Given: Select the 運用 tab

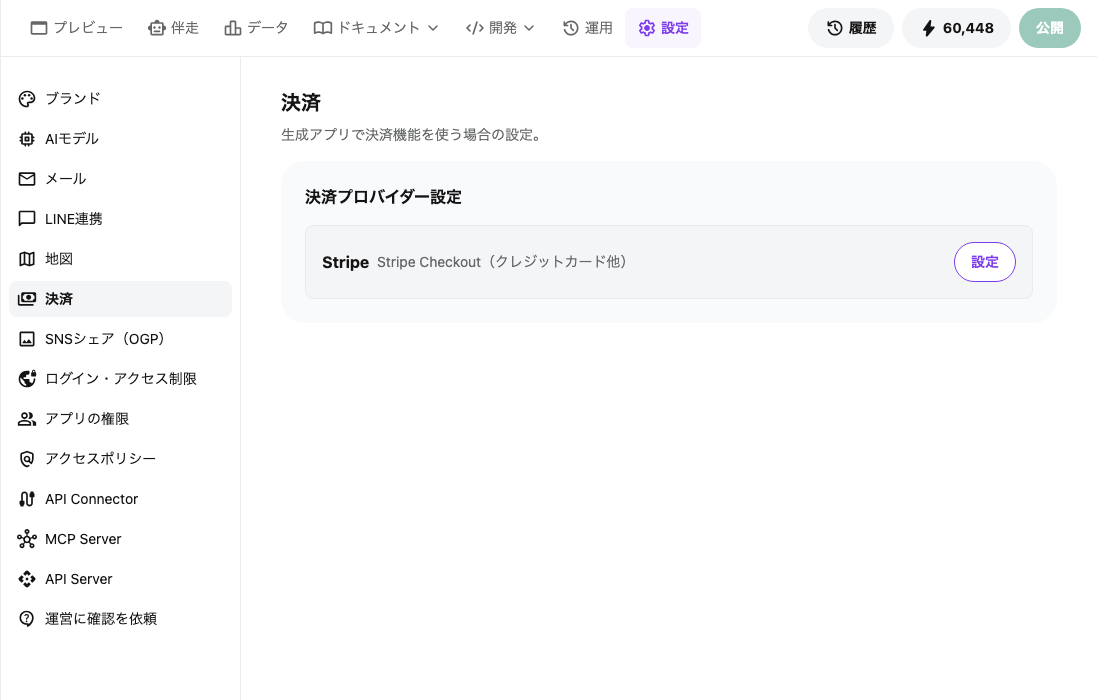Looking at the screenshot, I should point(587,28).
